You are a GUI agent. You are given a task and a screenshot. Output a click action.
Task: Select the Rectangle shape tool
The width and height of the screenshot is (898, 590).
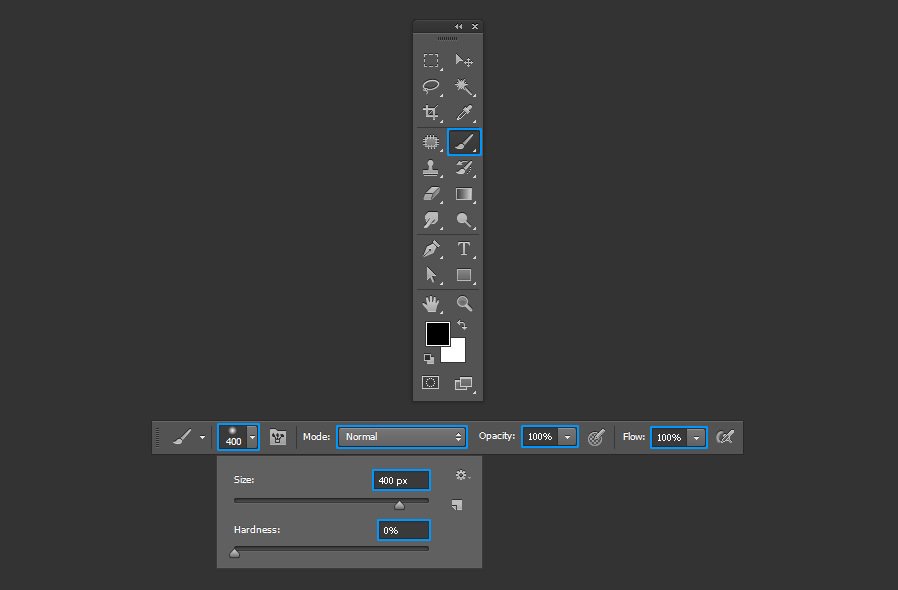pyautogui.click(x=464, y=275)
